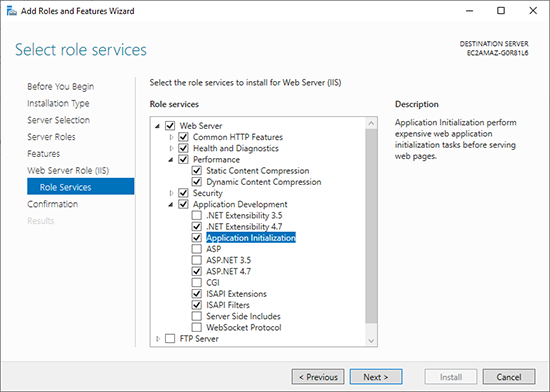Select the Application Initialization label
The width and height of the screenshot is (550, 392).
coord(251,238)
